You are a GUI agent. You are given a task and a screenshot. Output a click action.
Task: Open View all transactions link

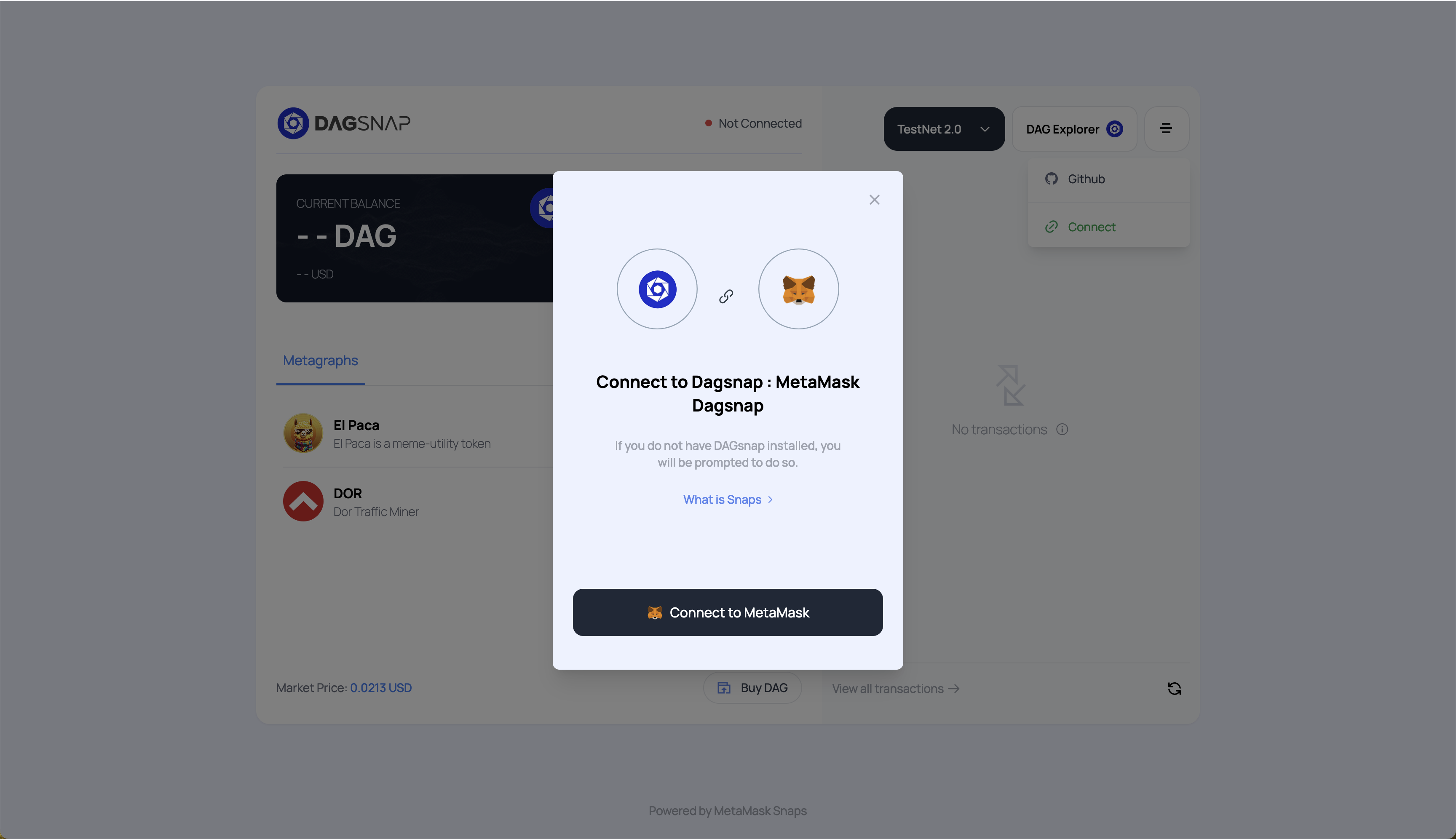coord(894,689)
